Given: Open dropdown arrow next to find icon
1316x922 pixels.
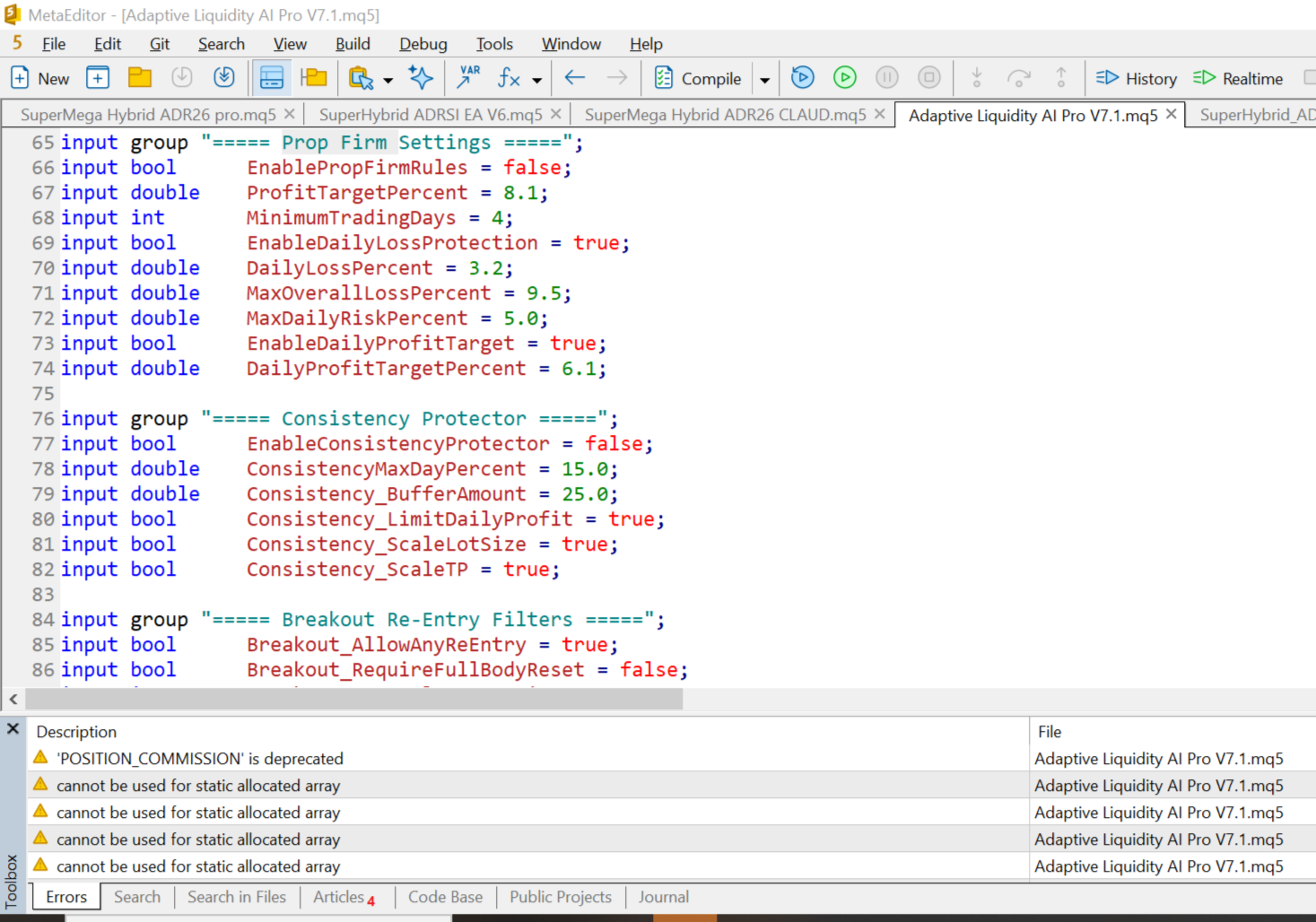Looking at the screenshot, I should tap(388, 80).
